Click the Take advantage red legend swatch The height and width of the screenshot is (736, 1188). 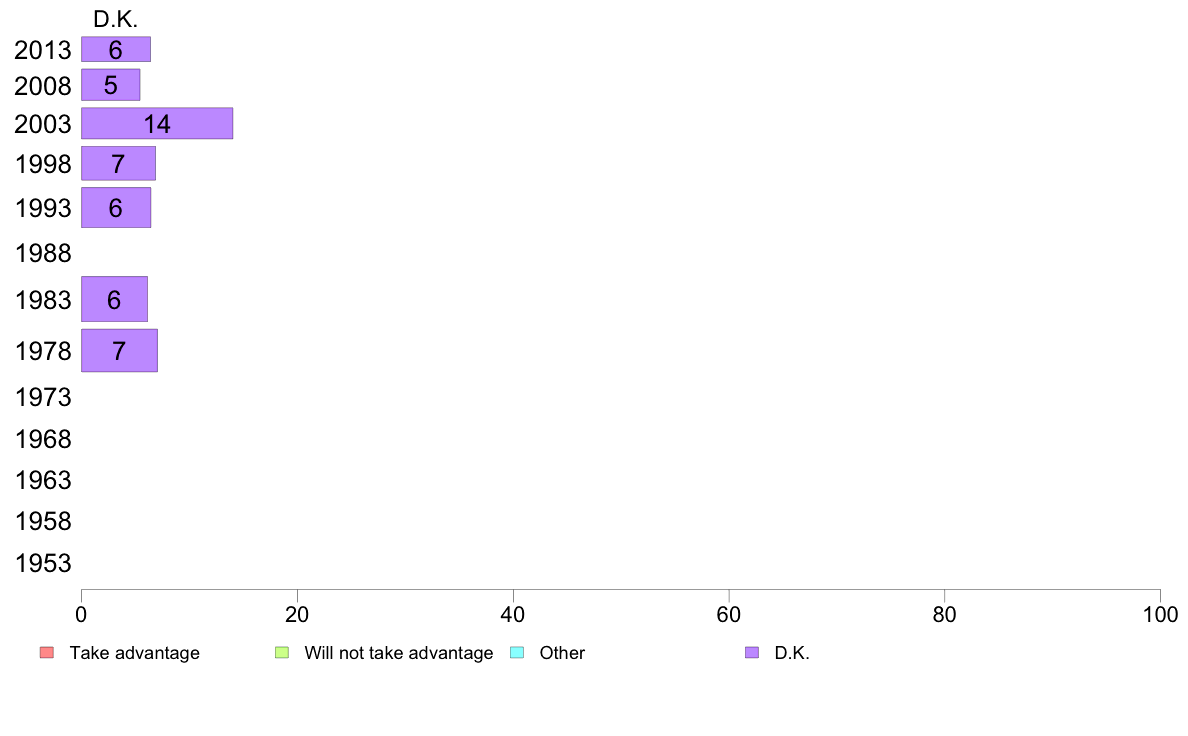47,653
